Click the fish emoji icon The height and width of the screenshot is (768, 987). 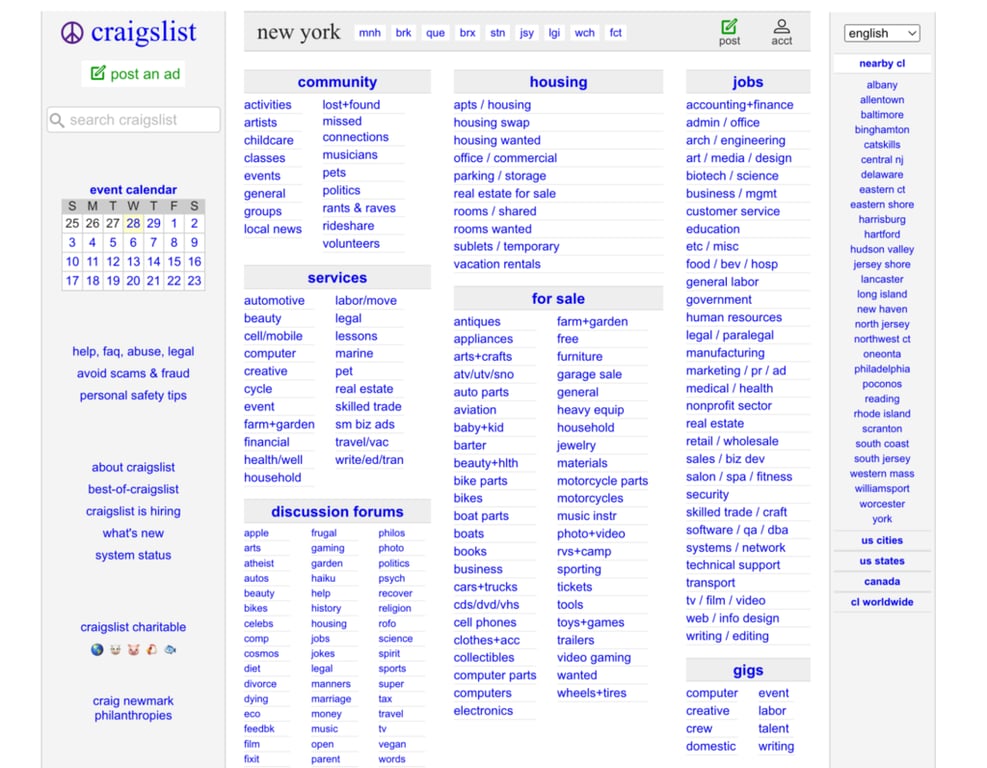(170, 649)
